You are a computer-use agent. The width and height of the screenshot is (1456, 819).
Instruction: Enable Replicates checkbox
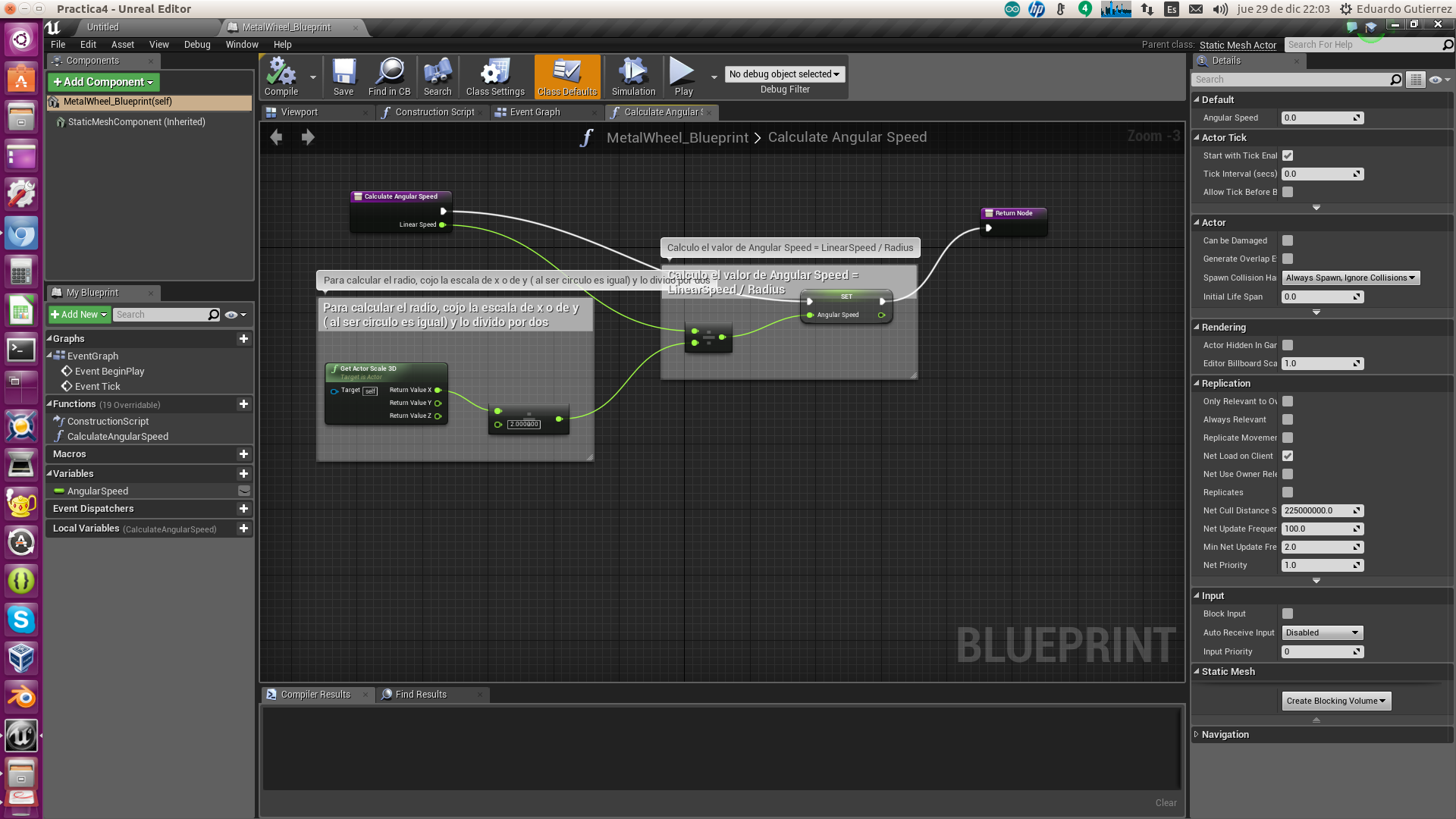click(x=1288, y=492)
